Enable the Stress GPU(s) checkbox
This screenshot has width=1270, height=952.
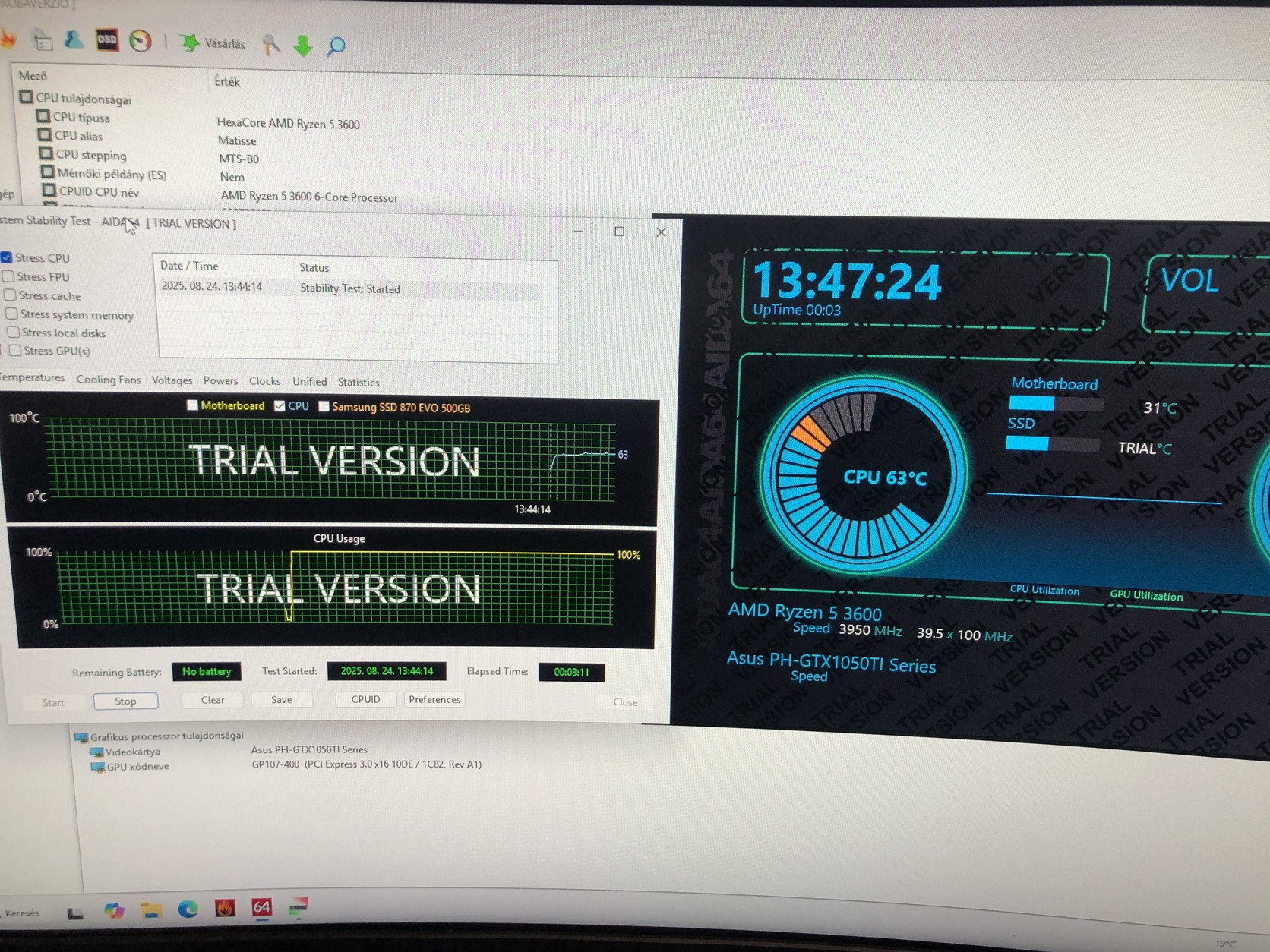click(14, 350)
